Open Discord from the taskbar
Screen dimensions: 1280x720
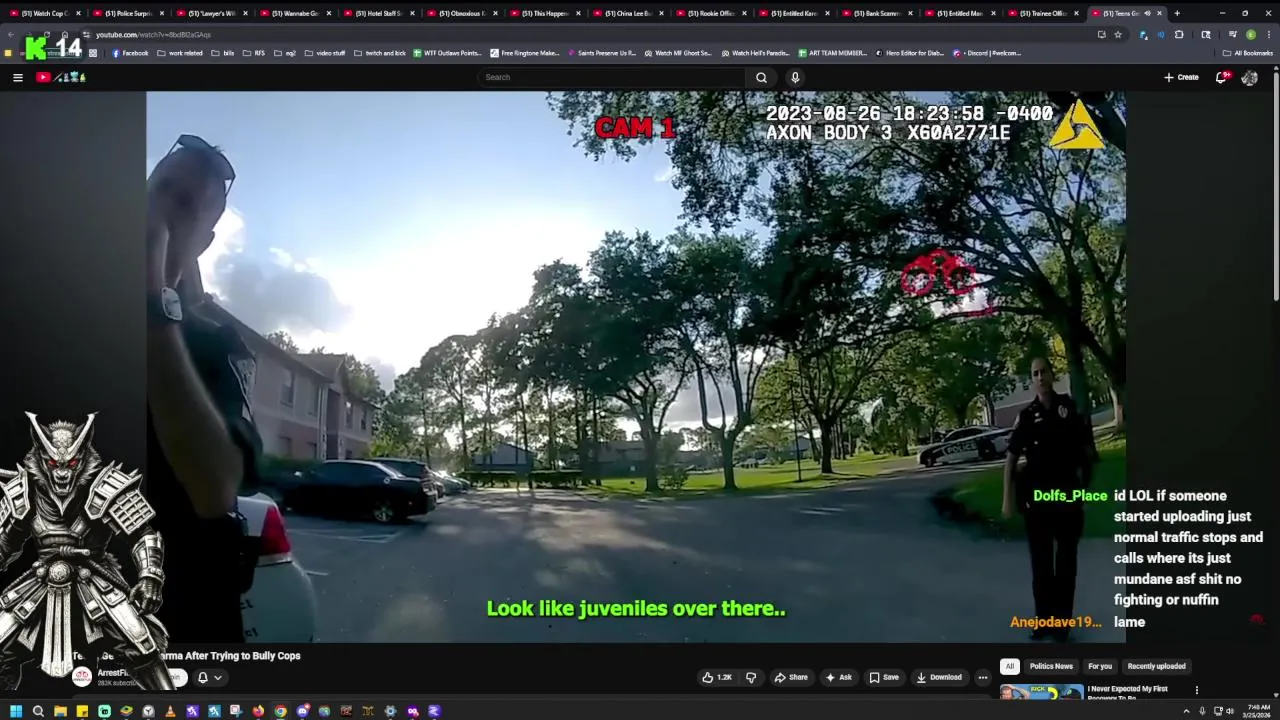click(302, 711)
